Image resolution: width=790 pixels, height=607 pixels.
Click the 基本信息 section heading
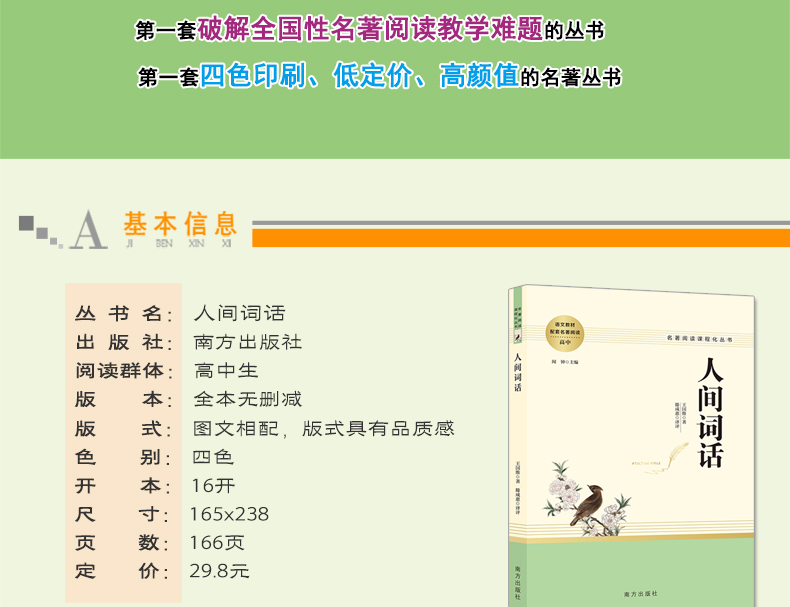click(x=180, y=223)
